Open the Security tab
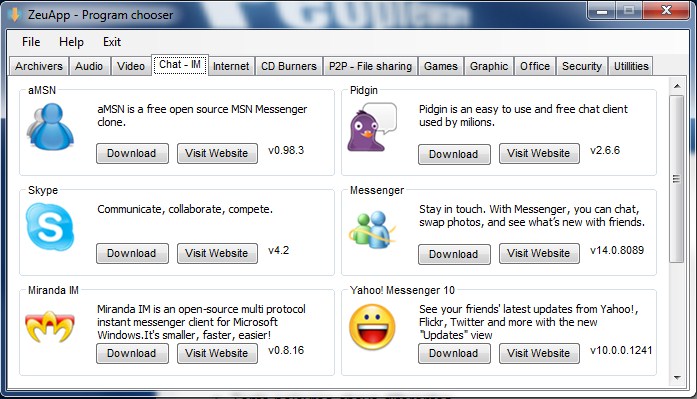 (x=582, y=66)
